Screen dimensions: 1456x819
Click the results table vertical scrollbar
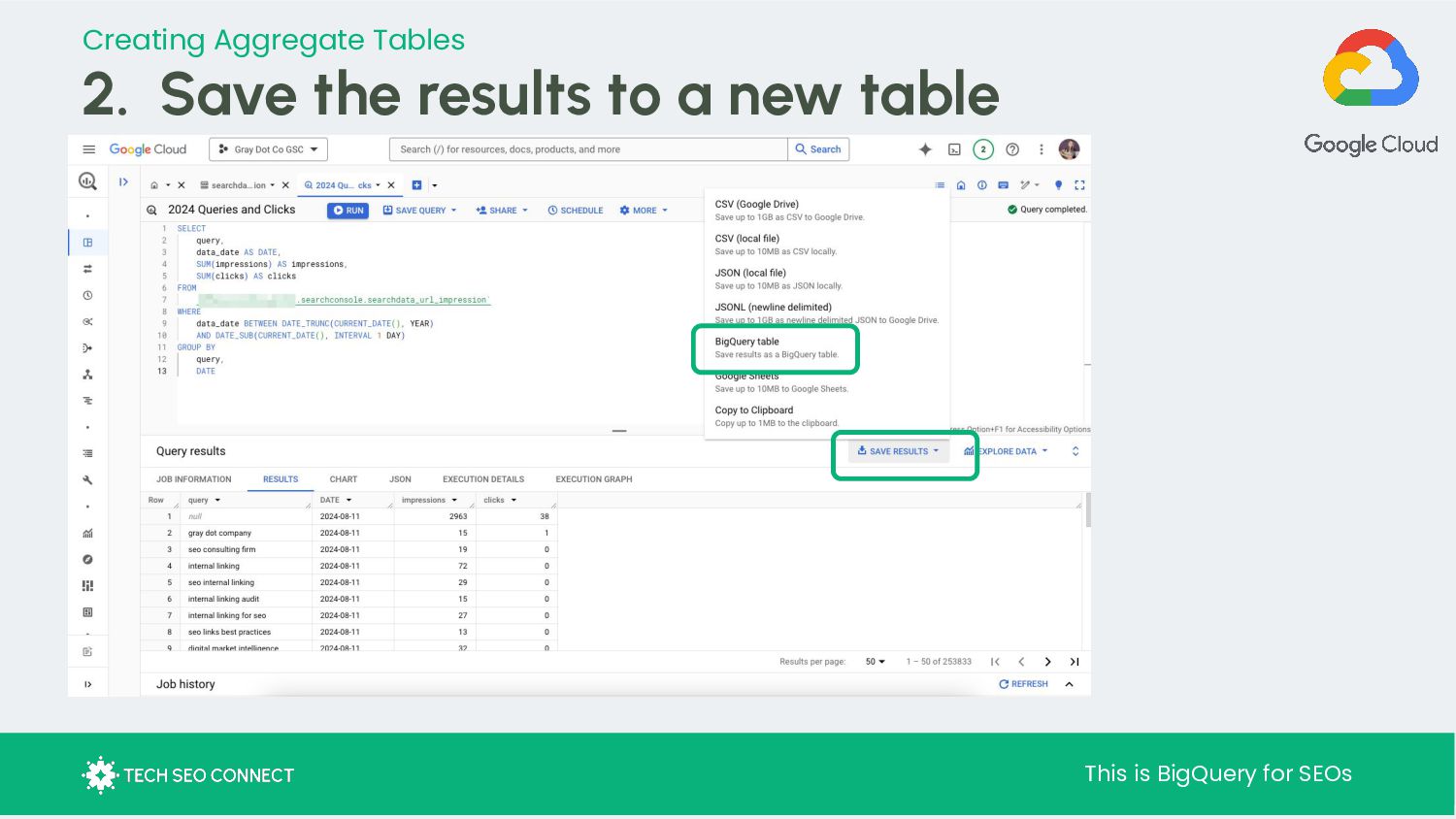[1088, 509]
